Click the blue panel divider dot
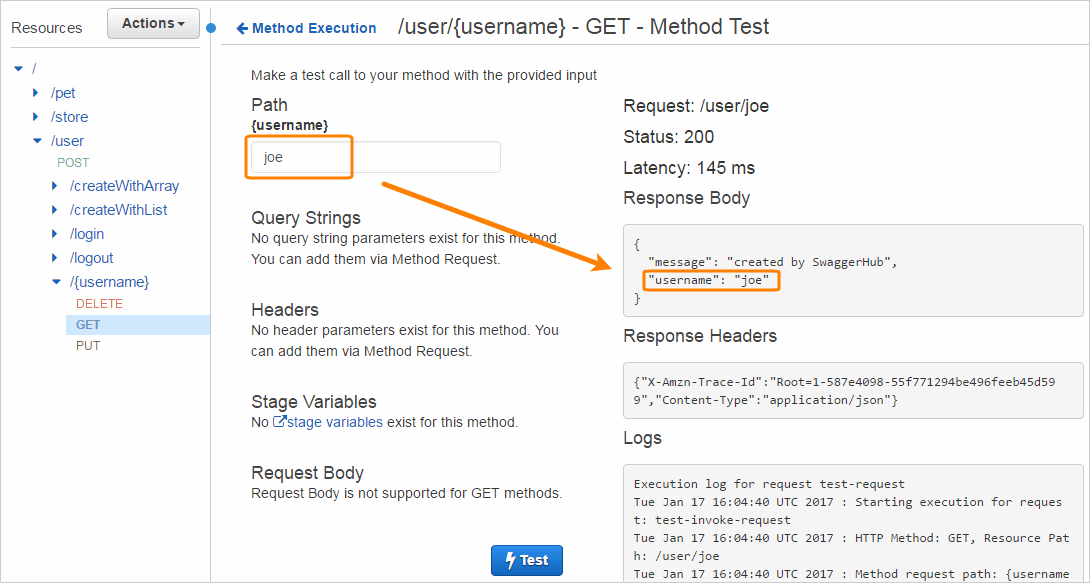 coord(211,27)
